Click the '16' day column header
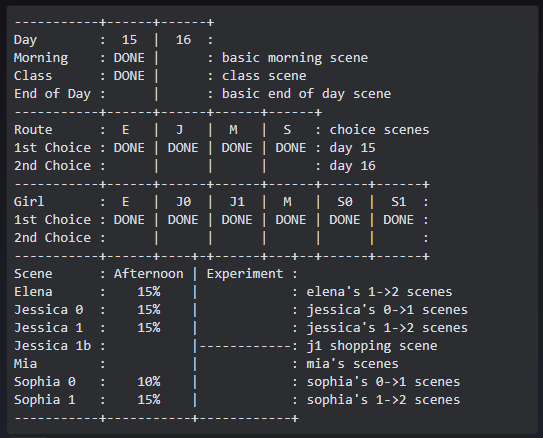The height and width of the screenshot is (438, 543). [183, 40]
